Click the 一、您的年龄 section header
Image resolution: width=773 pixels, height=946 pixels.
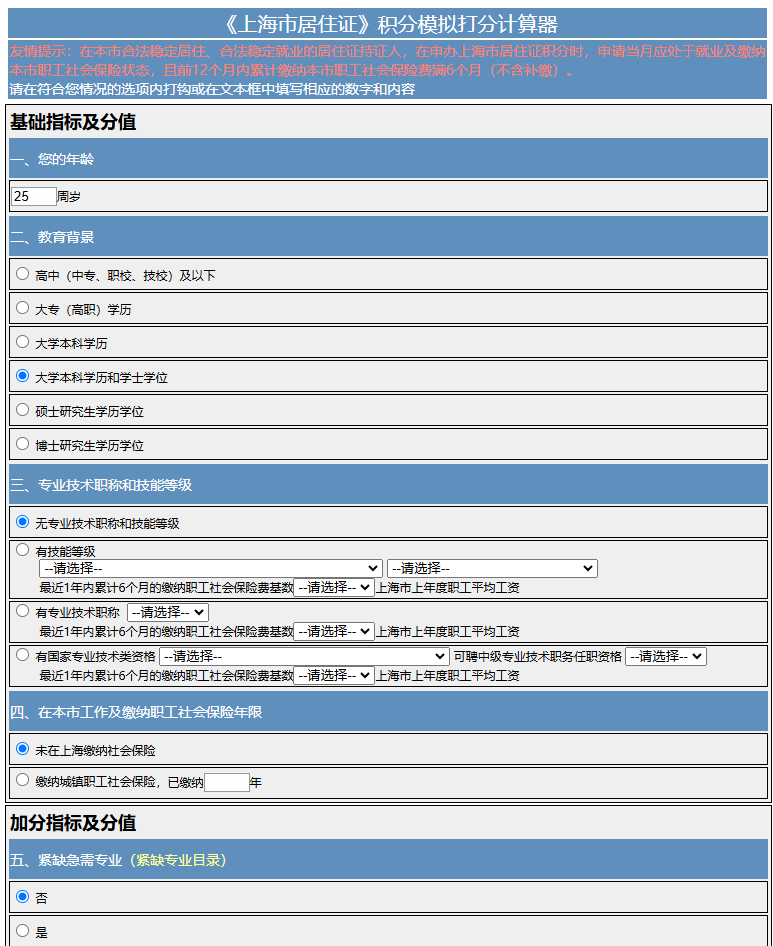point(389,159)
